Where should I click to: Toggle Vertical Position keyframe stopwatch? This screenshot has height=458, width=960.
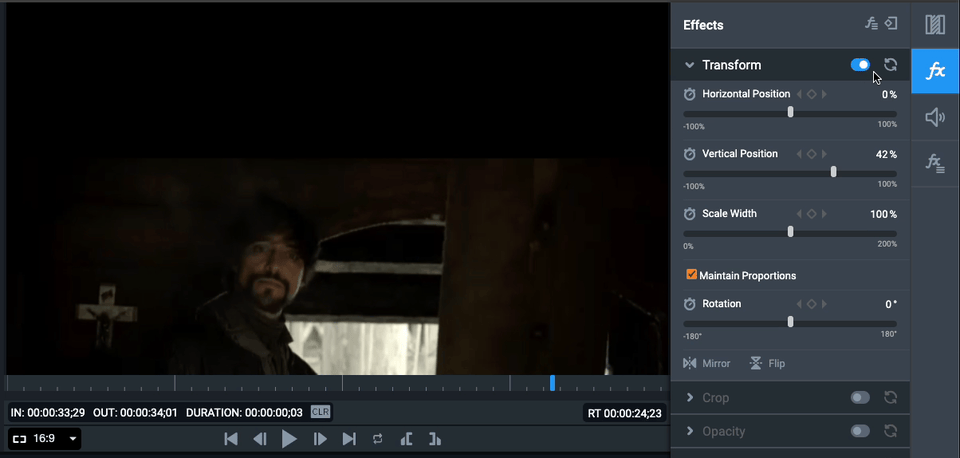690,154
